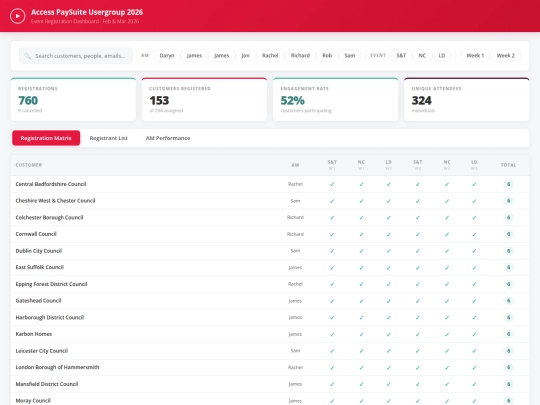Select London Borough of Hammersmith name

(57, 367)
